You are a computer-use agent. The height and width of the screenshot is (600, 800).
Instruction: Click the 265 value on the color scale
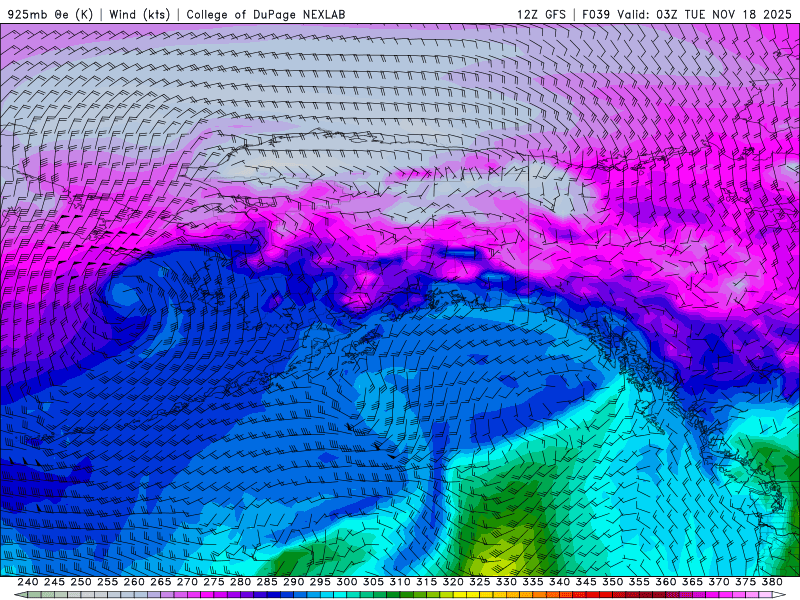tap(160, 582)
